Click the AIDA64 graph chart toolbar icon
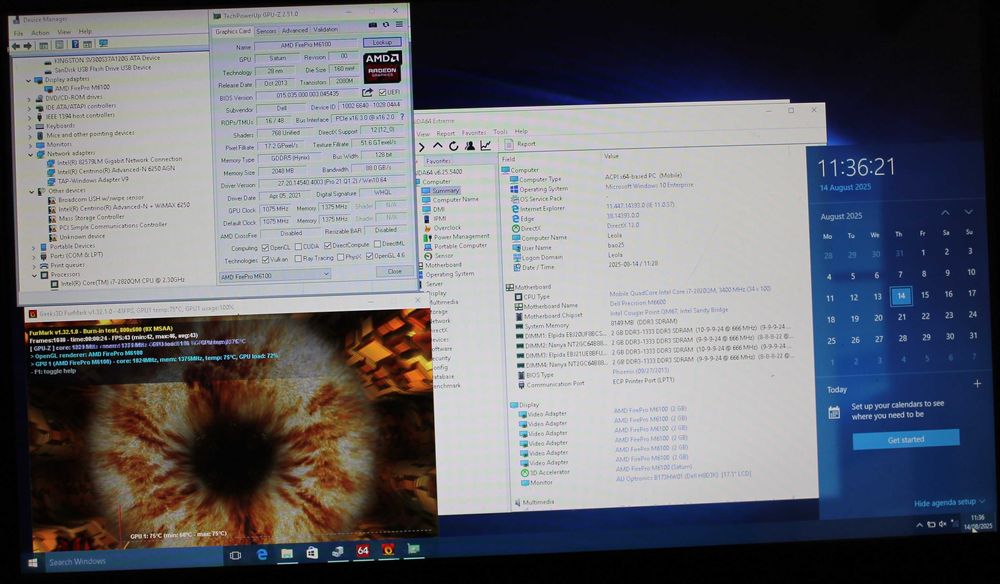This screenshot has height=584, width=1000. click(485, 146)
